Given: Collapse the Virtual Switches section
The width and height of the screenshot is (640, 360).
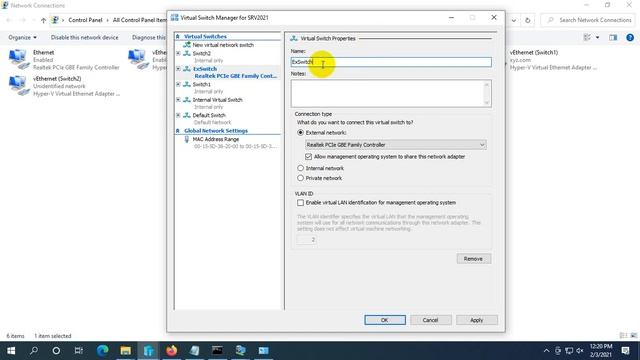Looking at the screenshot, I should pos(178,37).
